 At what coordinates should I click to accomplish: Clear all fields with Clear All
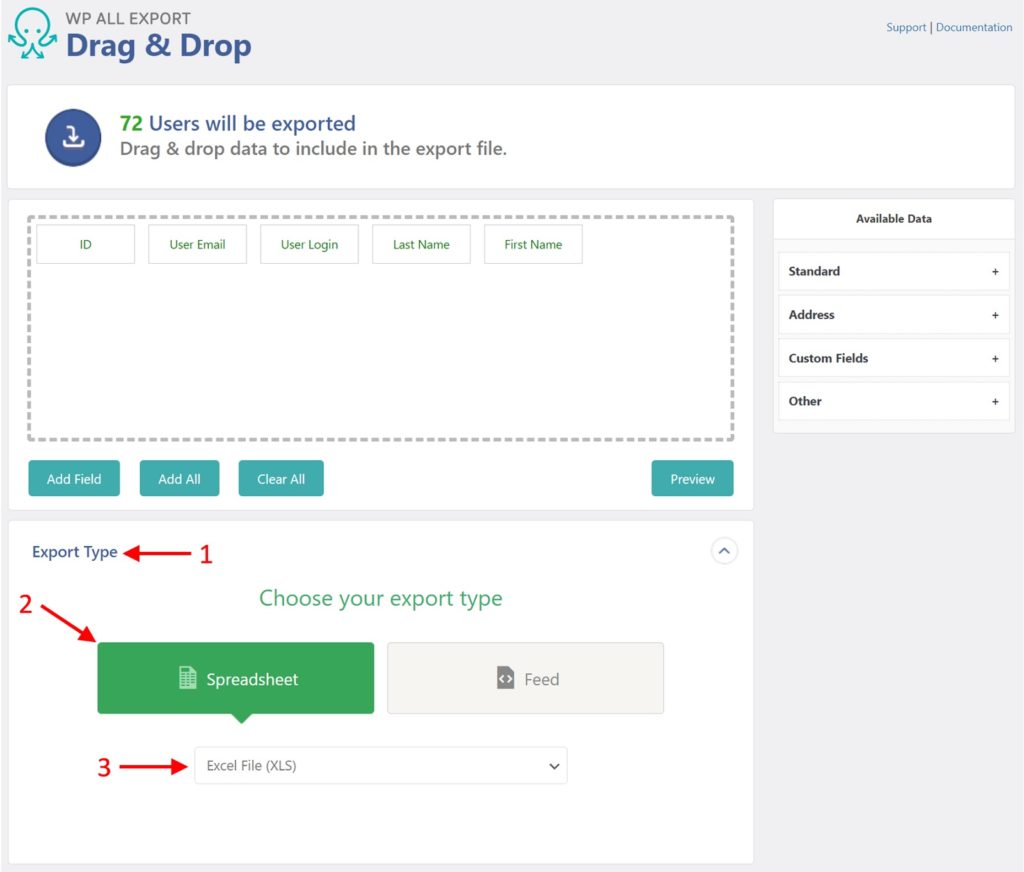[280, 478]
